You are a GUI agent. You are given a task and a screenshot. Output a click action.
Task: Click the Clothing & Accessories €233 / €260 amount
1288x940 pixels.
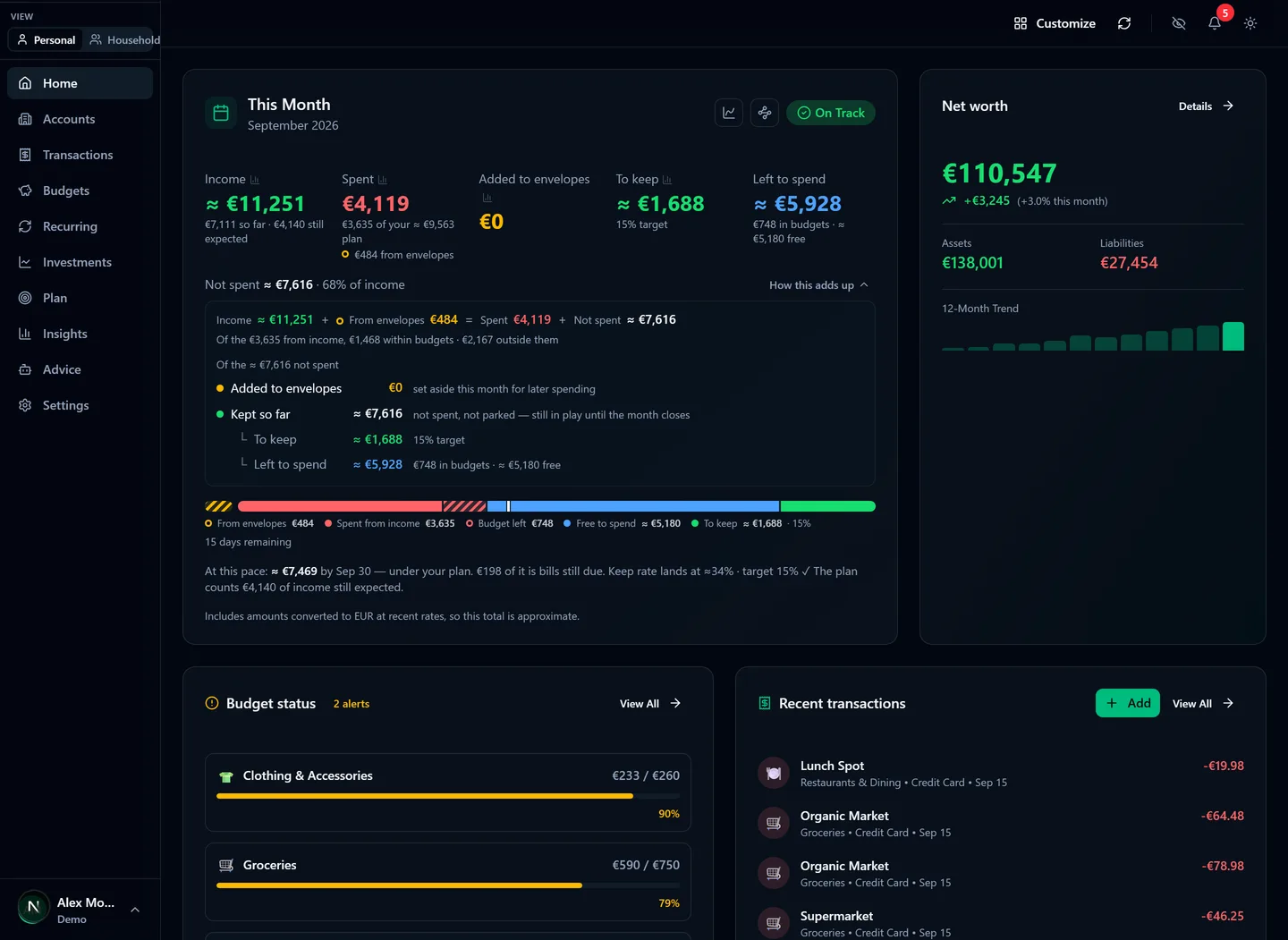(646, 775)
